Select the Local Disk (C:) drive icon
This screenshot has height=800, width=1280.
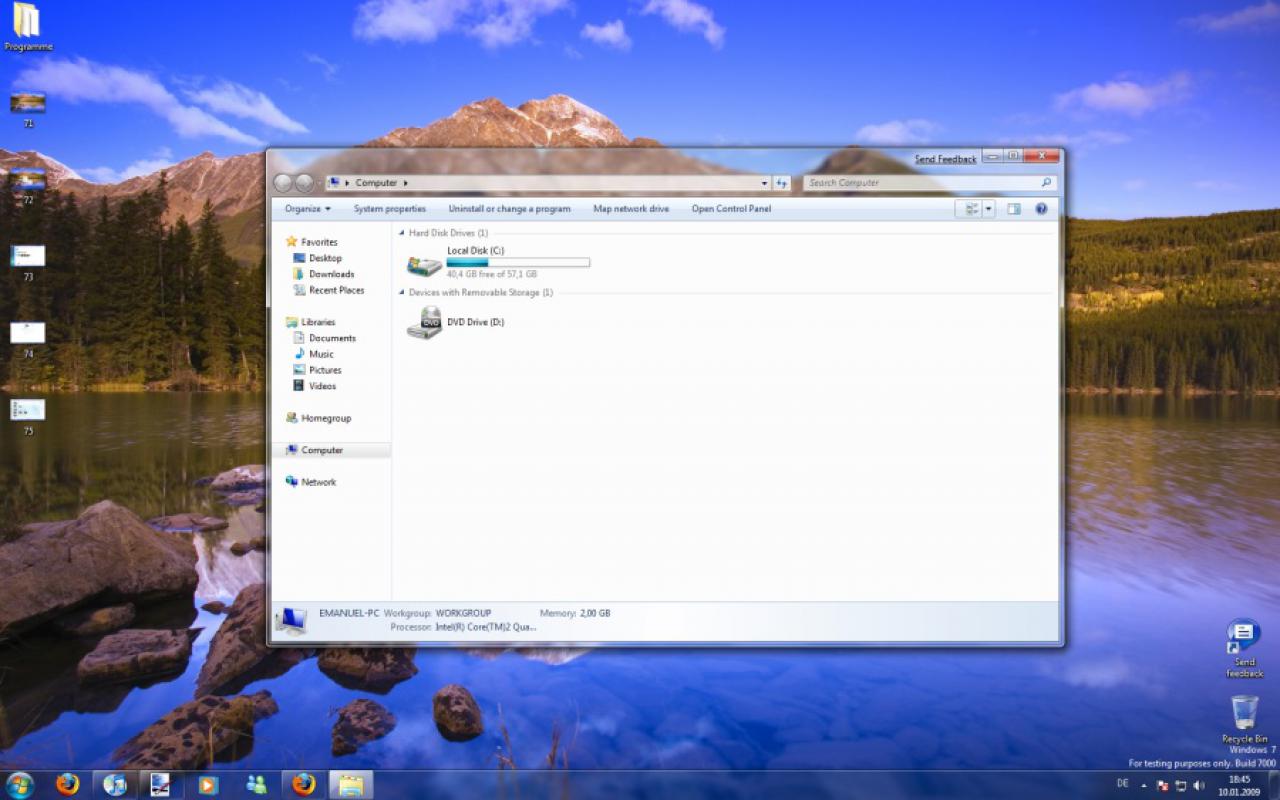424,264
